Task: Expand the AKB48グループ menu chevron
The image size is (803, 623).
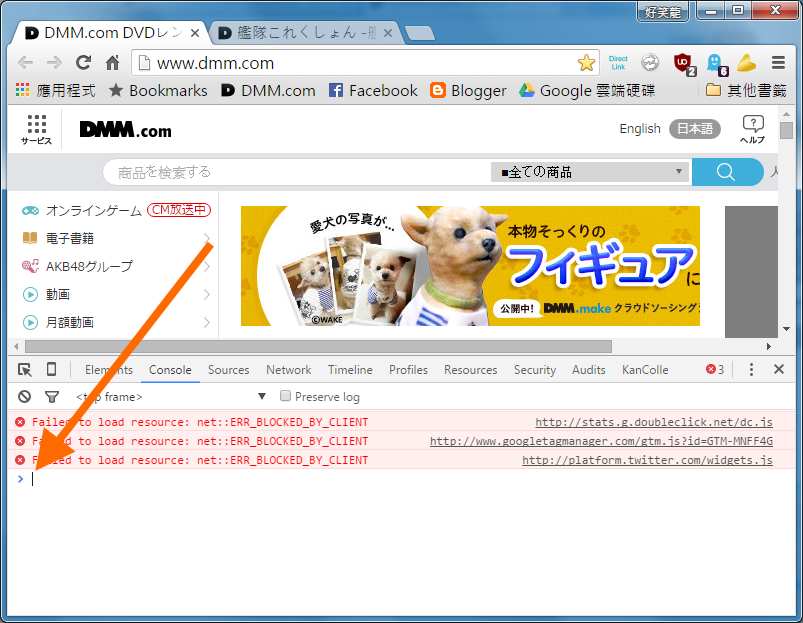Action: click(206, 266)
